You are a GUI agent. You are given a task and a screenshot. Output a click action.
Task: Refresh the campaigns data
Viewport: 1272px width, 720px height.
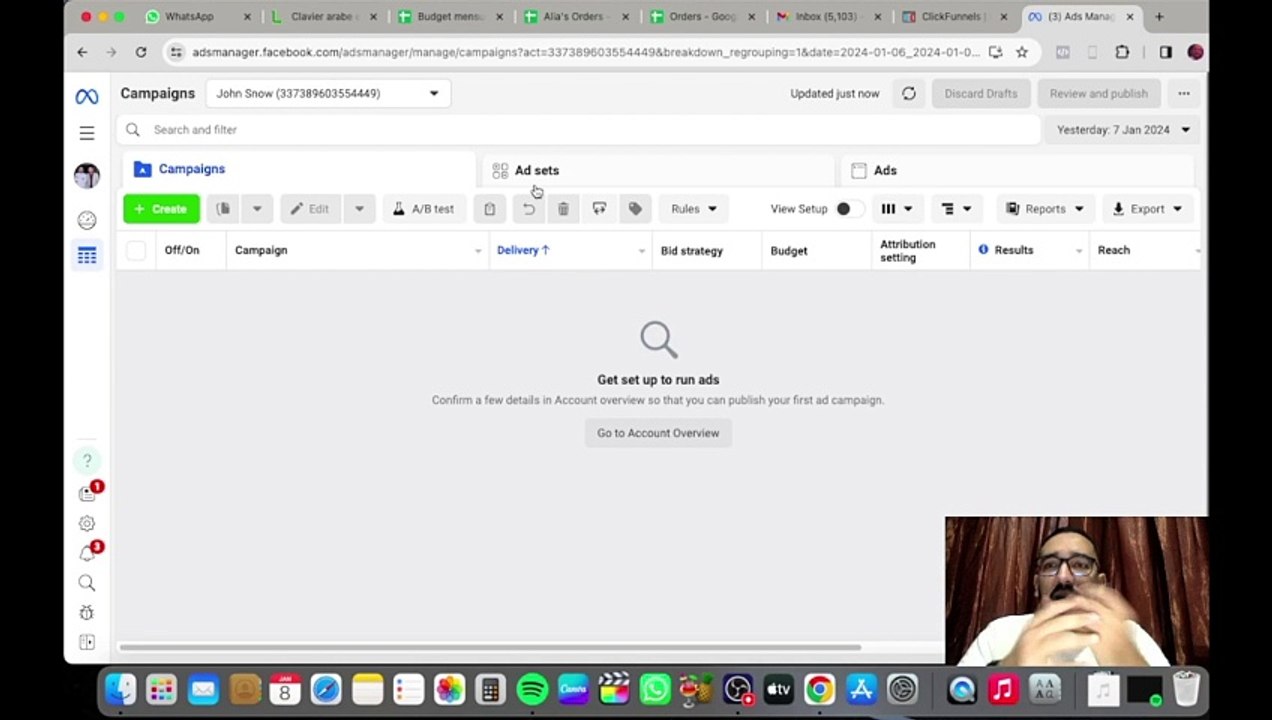coord(908,93)
